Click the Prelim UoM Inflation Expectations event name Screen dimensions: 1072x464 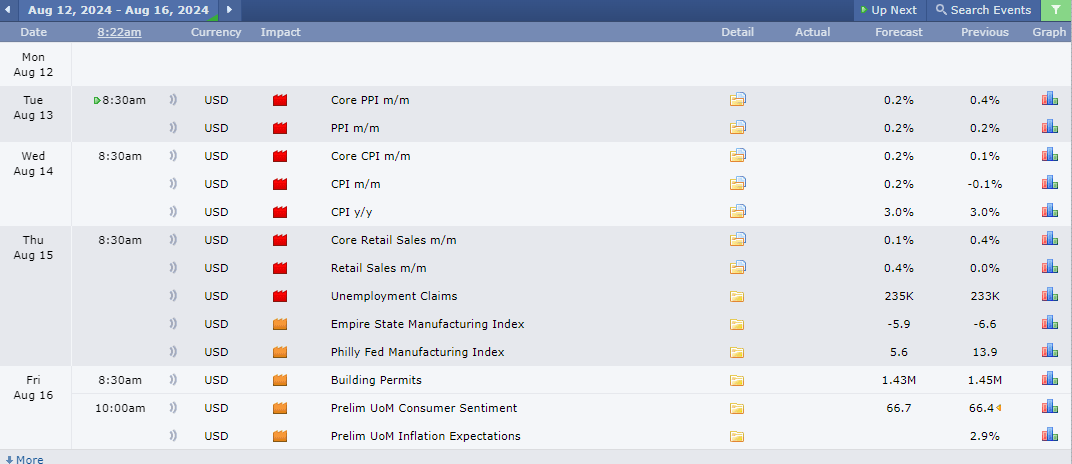425,436
